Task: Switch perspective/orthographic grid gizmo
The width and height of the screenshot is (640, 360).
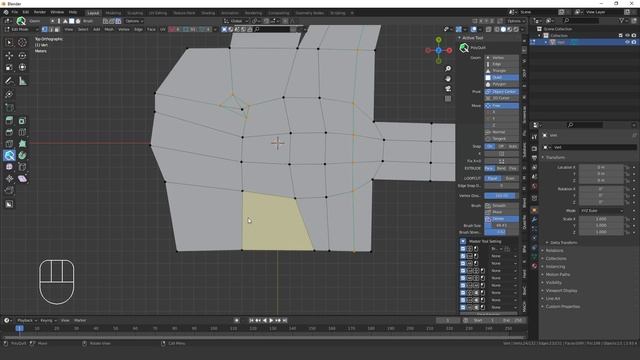Action: 448,98
